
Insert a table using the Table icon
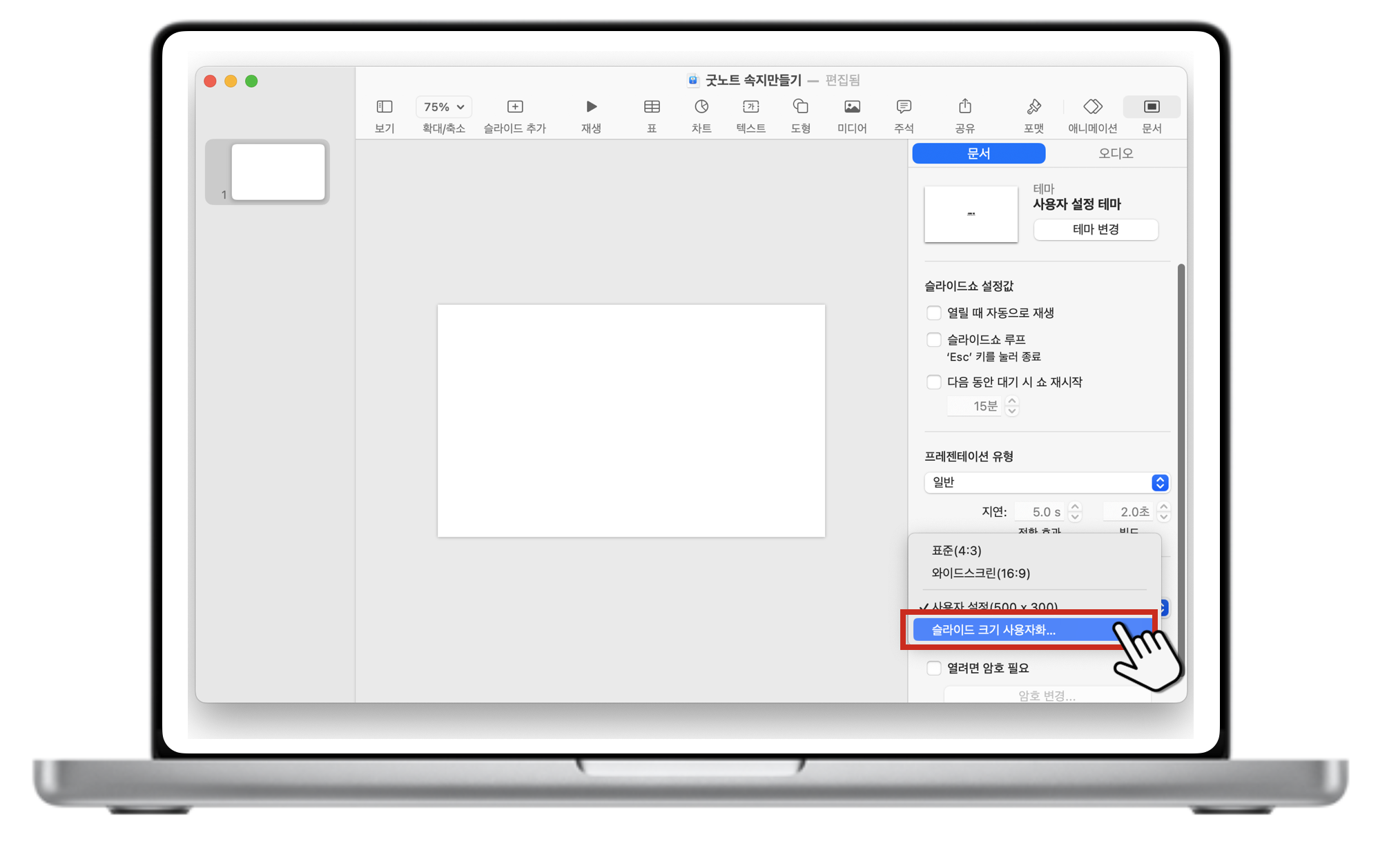[x=651, y=107]
